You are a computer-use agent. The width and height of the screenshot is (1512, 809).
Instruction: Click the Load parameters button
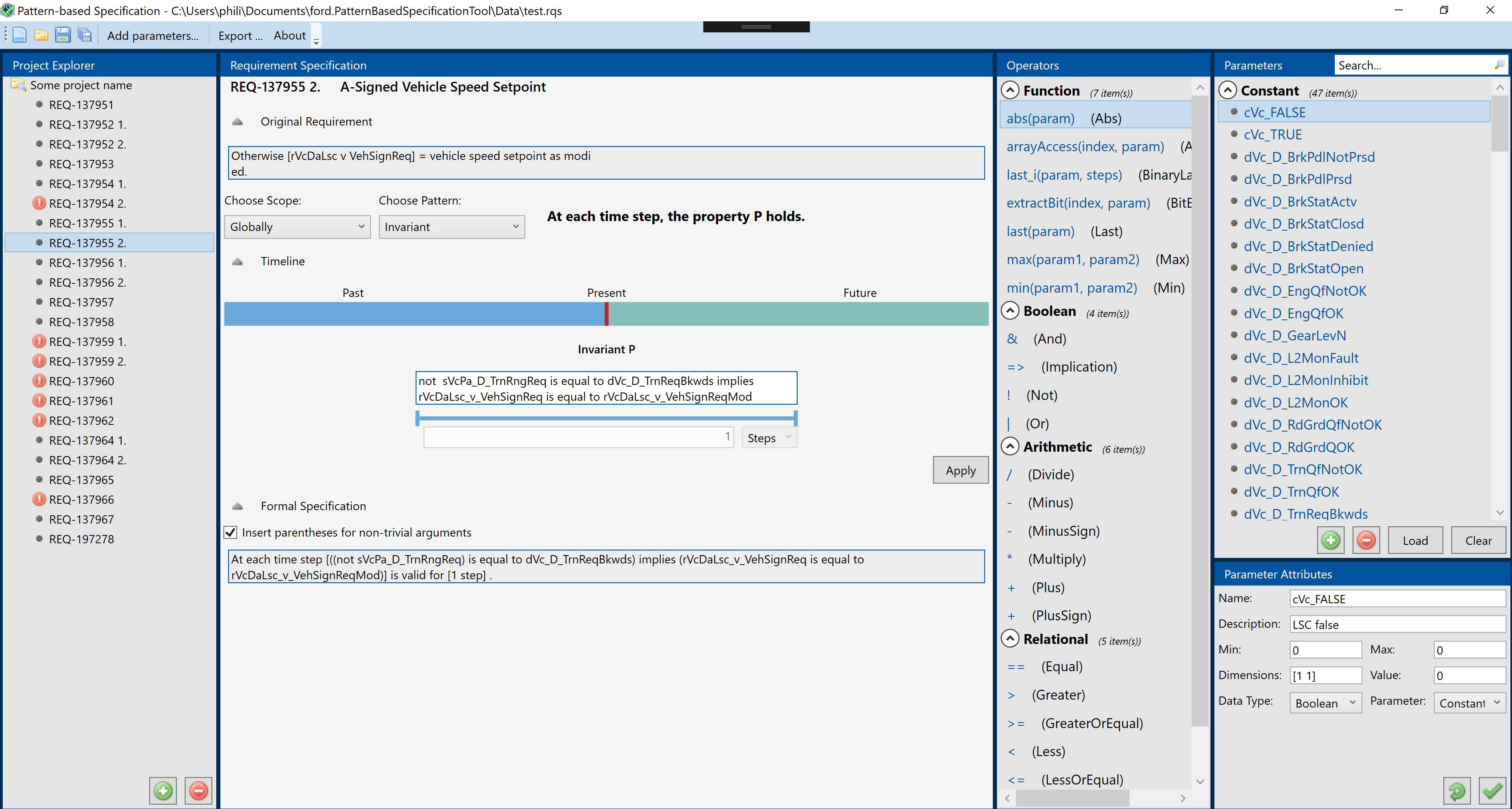(1415, 540)
